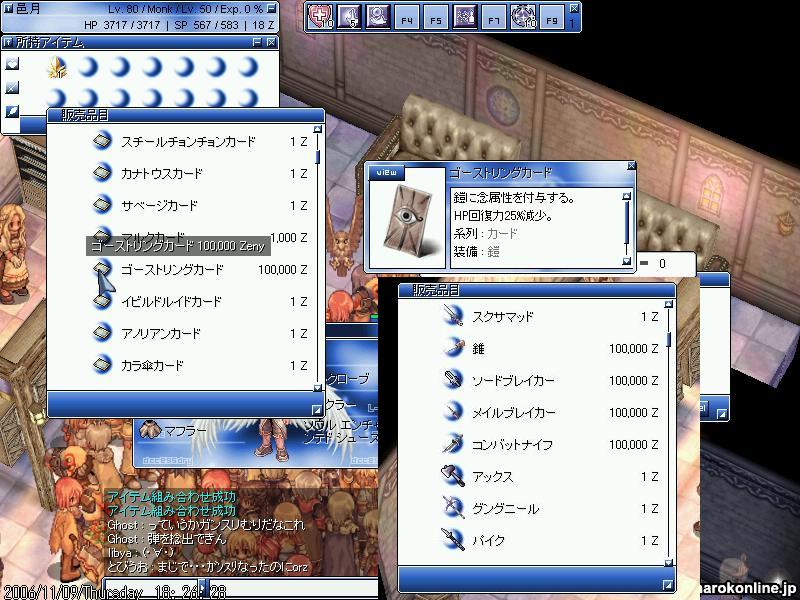The width and height of the screenshot is (800, 600).
Task: Select the "ゴーストリングカード" row name in the card shop
Action: tap(172, 270)
